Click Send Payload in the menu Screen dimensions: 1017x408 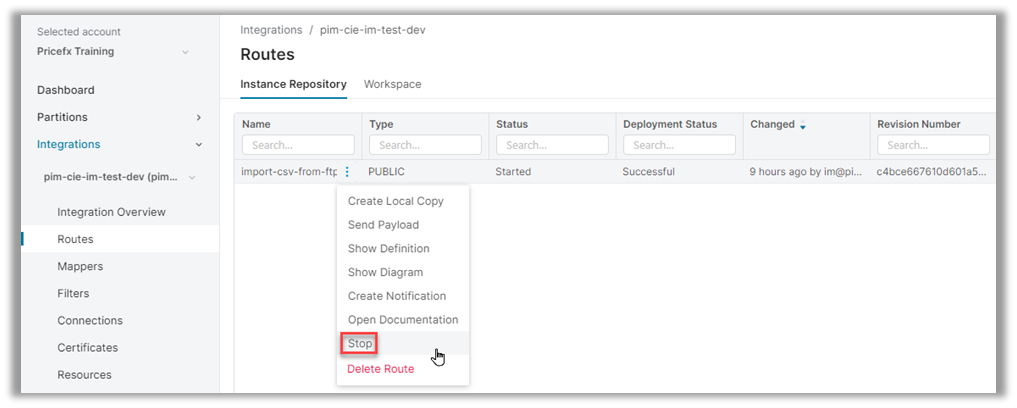(383, 225)
